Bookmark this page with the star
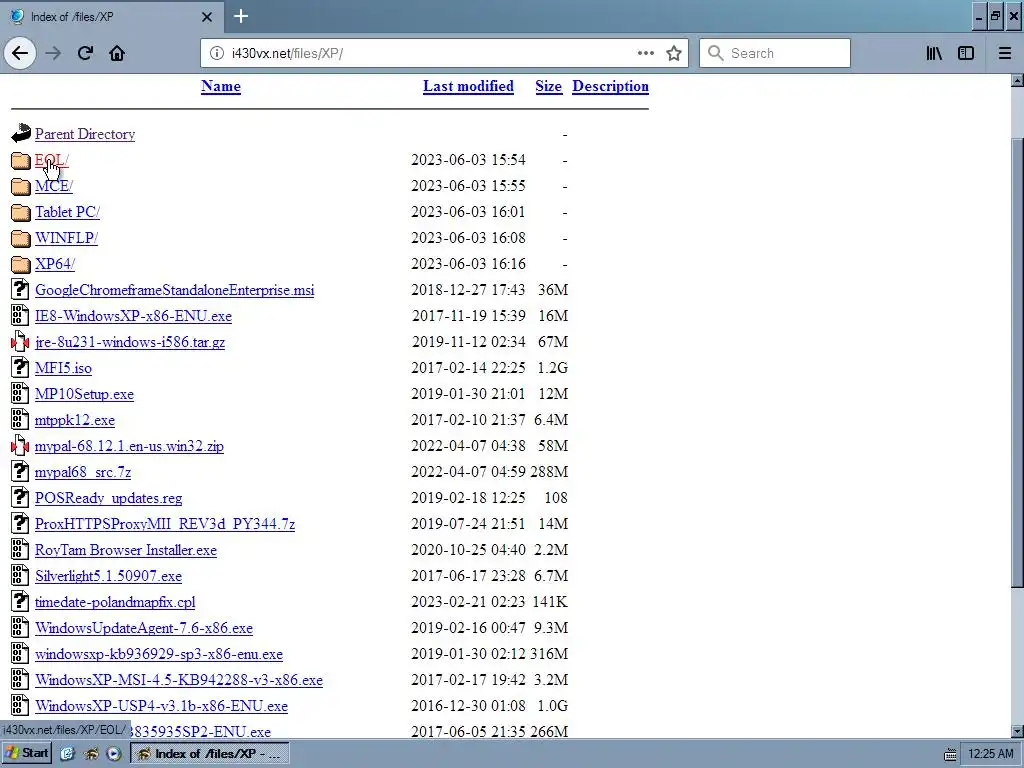 coord(674,53)
